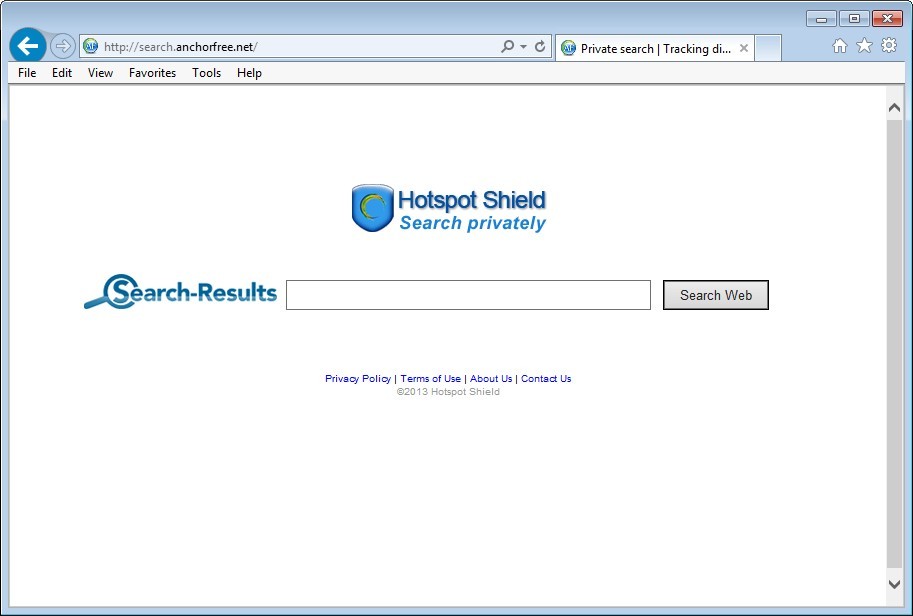Open the Favorites menu
Viewport: 913px width, 616px height.
[x=152, y=73]
